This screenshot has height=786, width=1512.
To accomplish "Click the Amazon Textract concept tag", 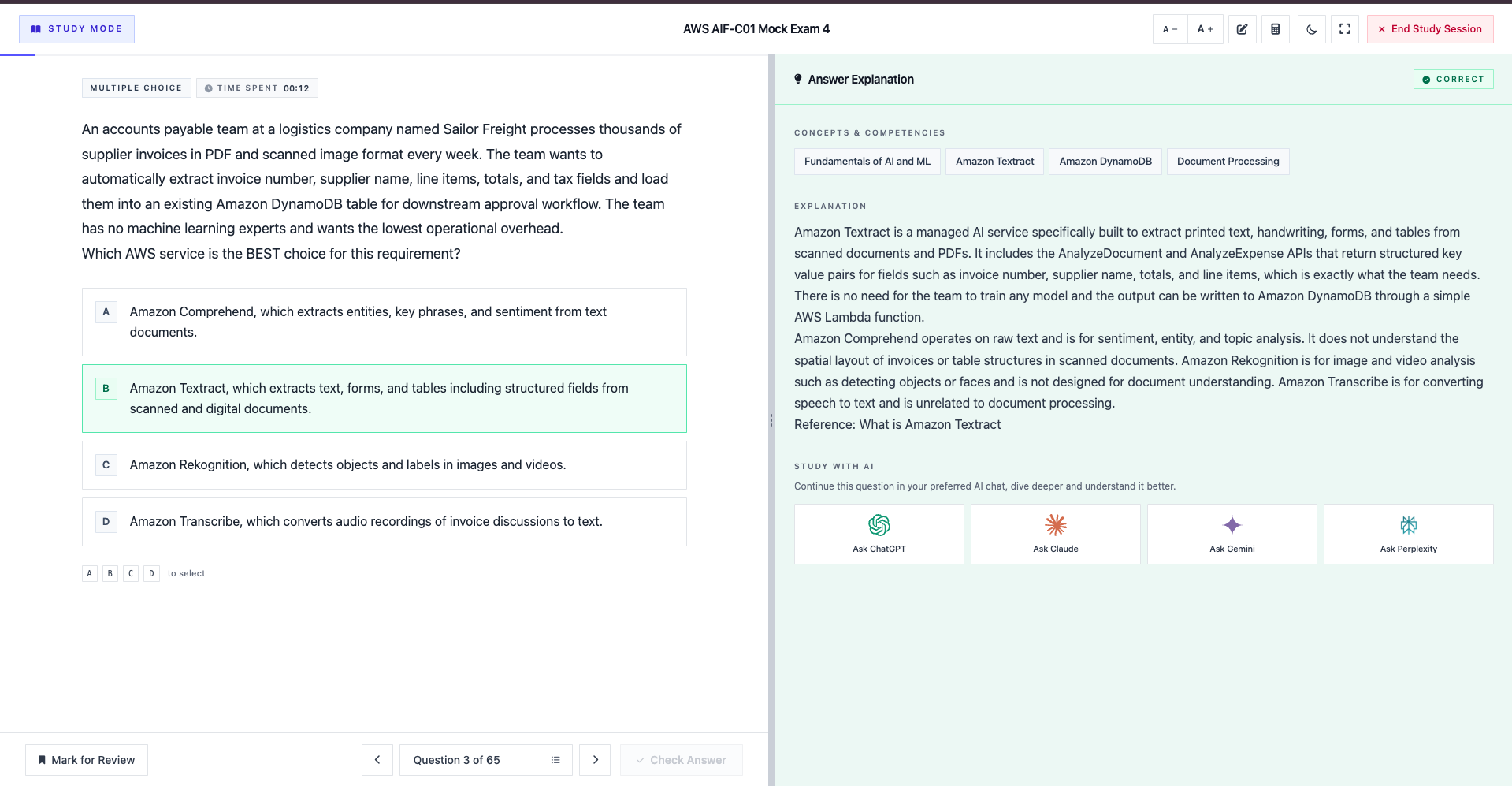I will pyautogui.click(x=995, y=162).
